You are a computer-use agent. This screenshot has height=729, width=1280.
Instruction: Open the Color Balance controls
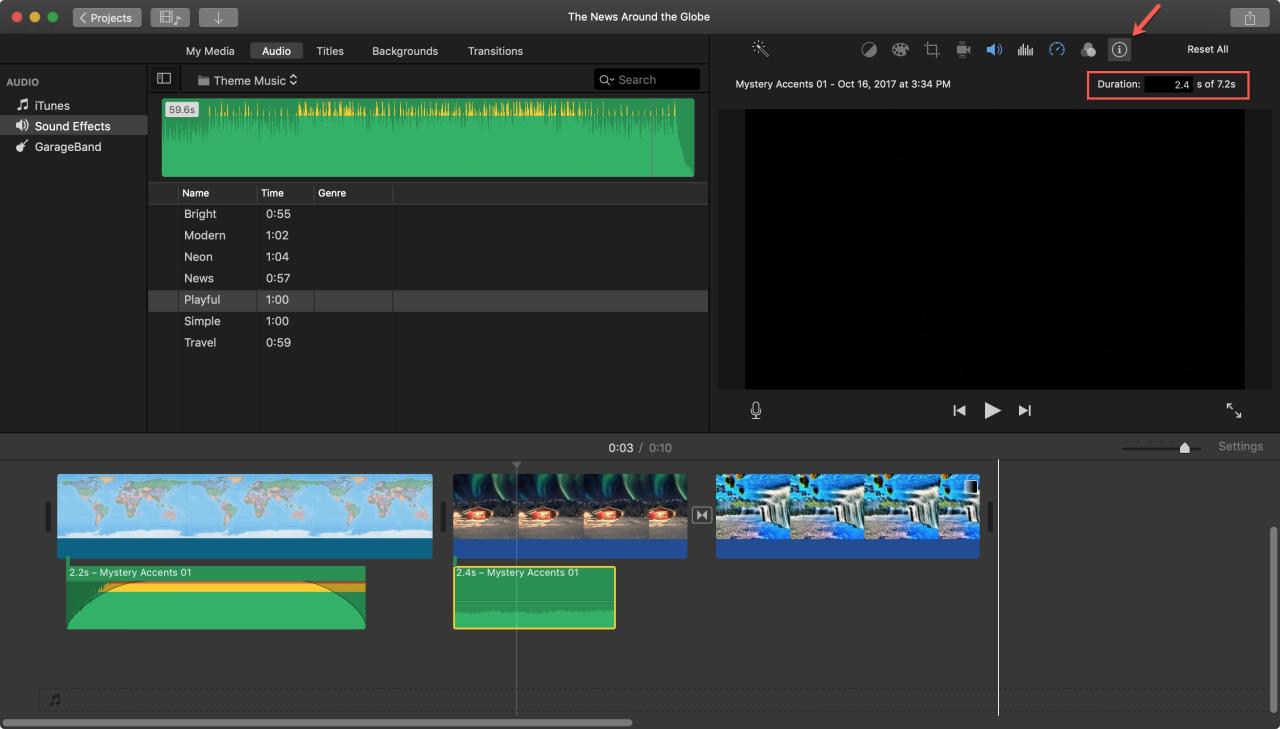coord(869,49)
